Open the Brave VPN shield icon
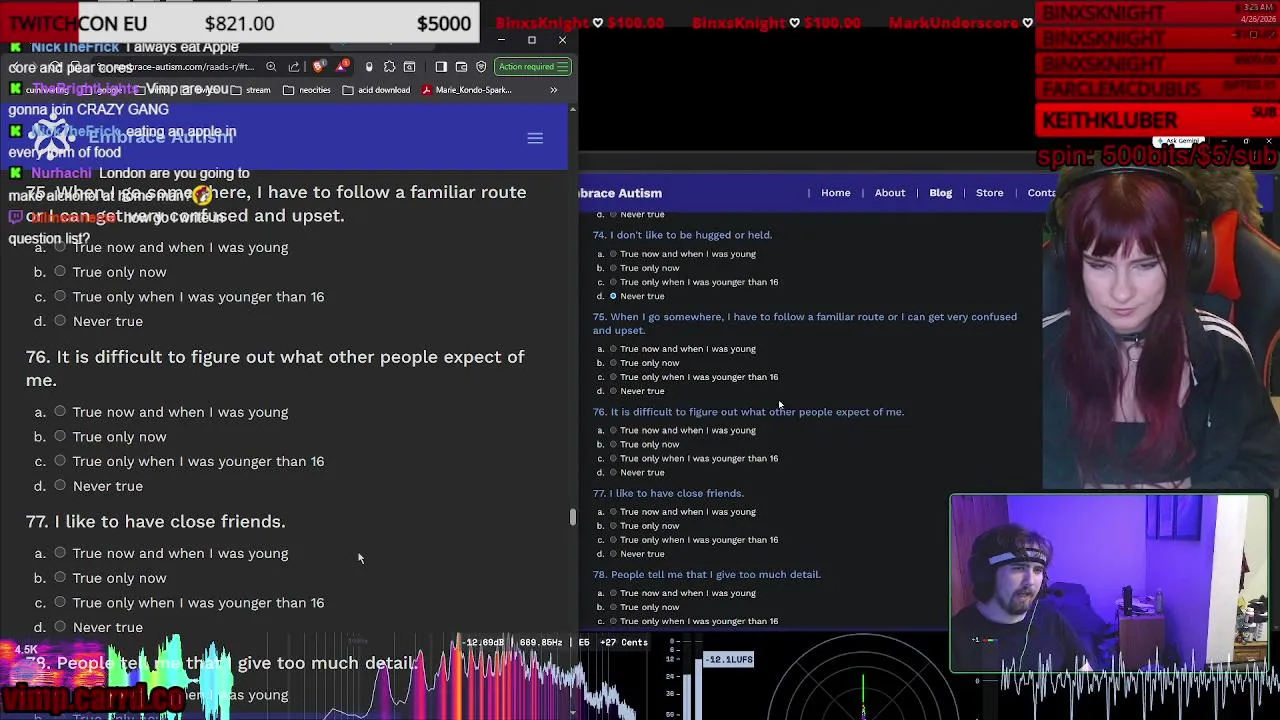The height and width of the screenshot is (720, 1280). coord(481,67)
